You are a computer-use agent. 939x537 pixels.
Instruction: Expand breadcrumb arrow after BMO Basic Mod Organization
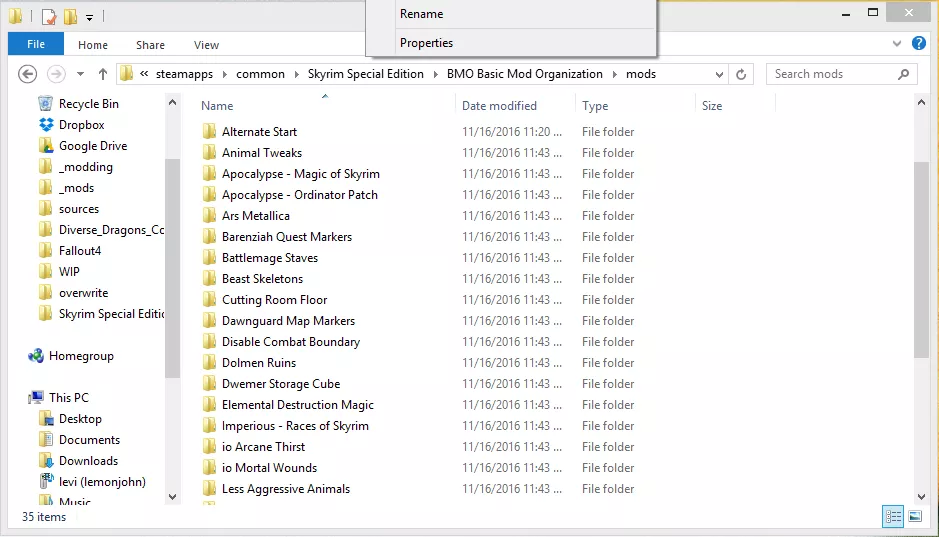[614, 74]
